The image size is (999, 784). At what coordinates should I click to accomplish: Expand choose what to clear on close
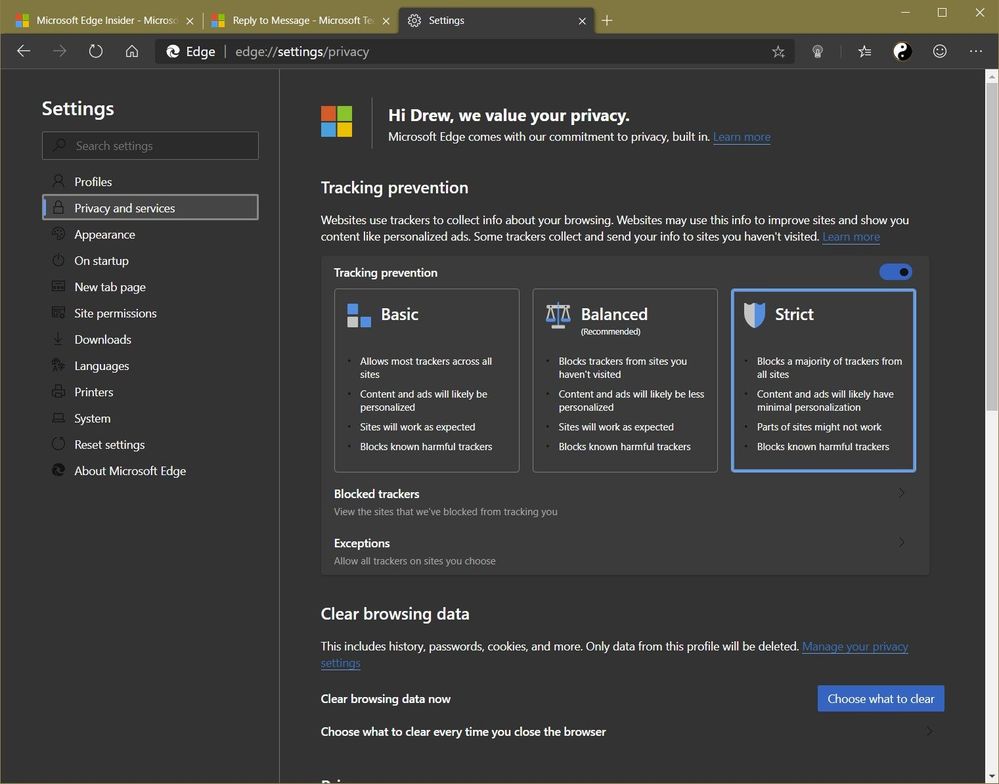629,732
